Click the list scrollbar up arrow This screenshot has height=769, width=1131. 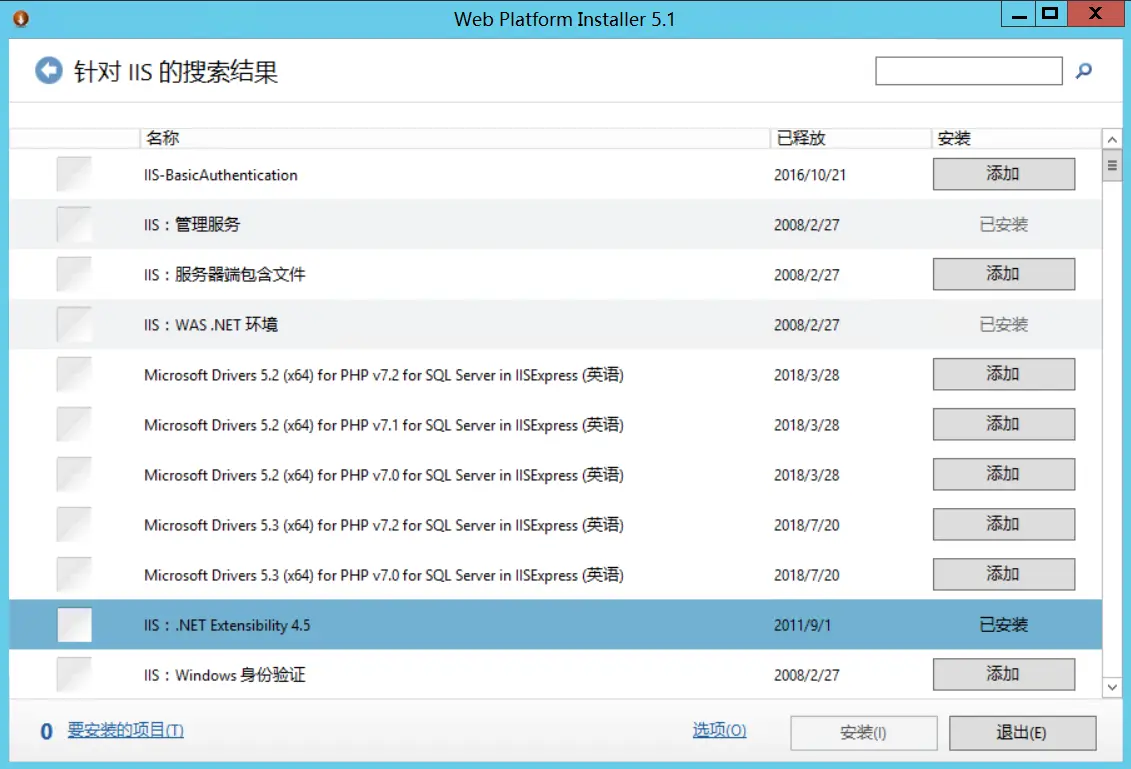1112,139
